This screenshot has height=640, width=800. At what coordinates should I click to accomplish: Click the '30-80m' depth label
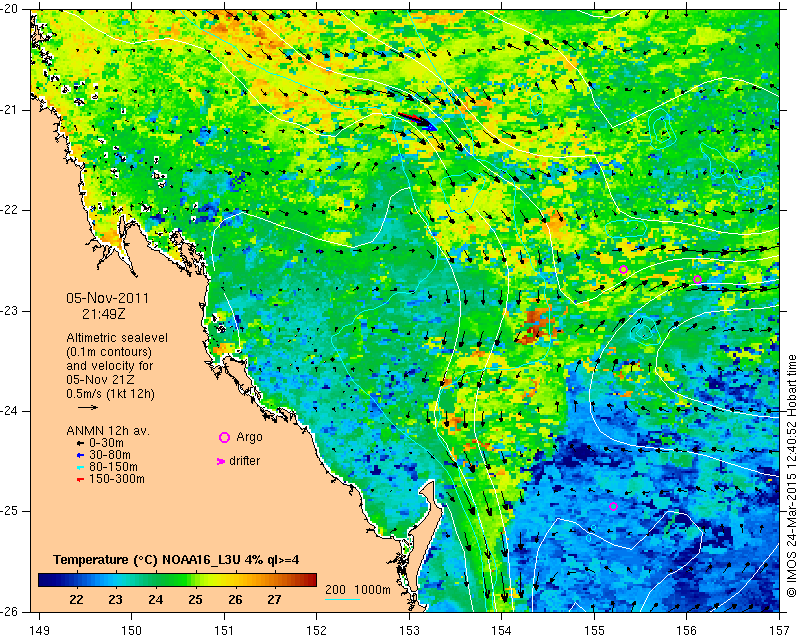pos(110,455)
